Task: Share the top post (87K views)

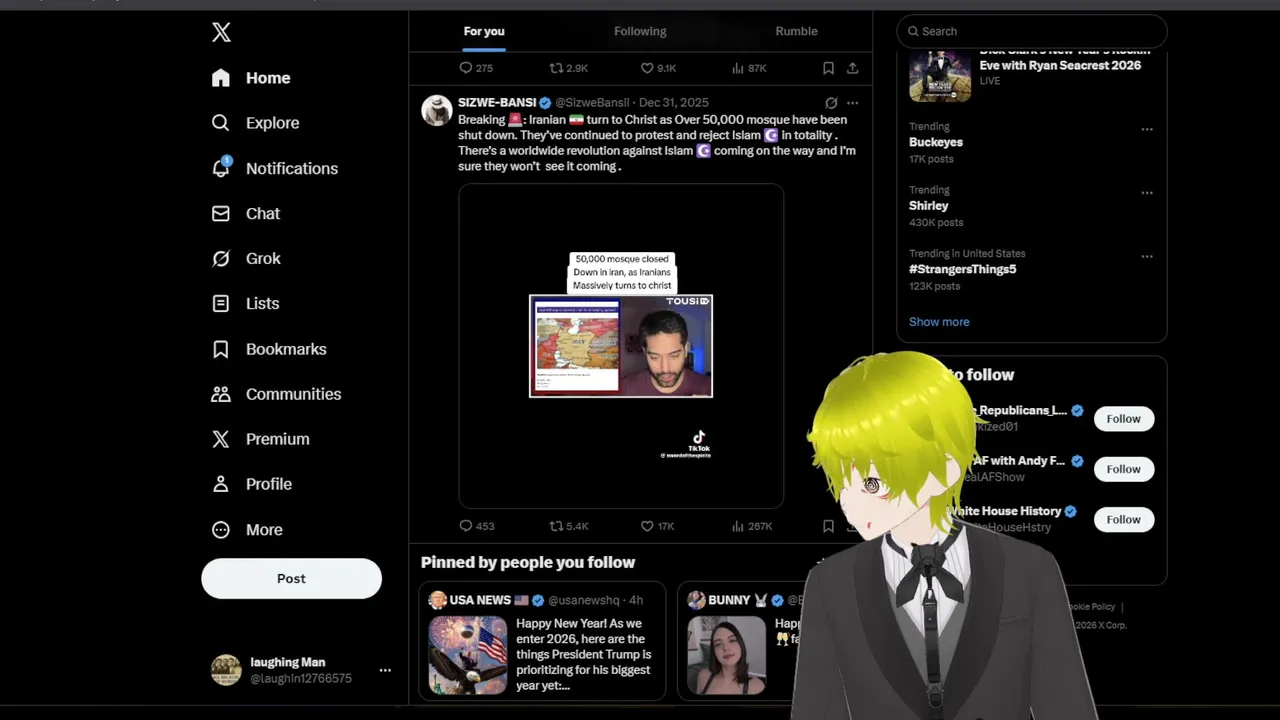Action: pos(852,68)
